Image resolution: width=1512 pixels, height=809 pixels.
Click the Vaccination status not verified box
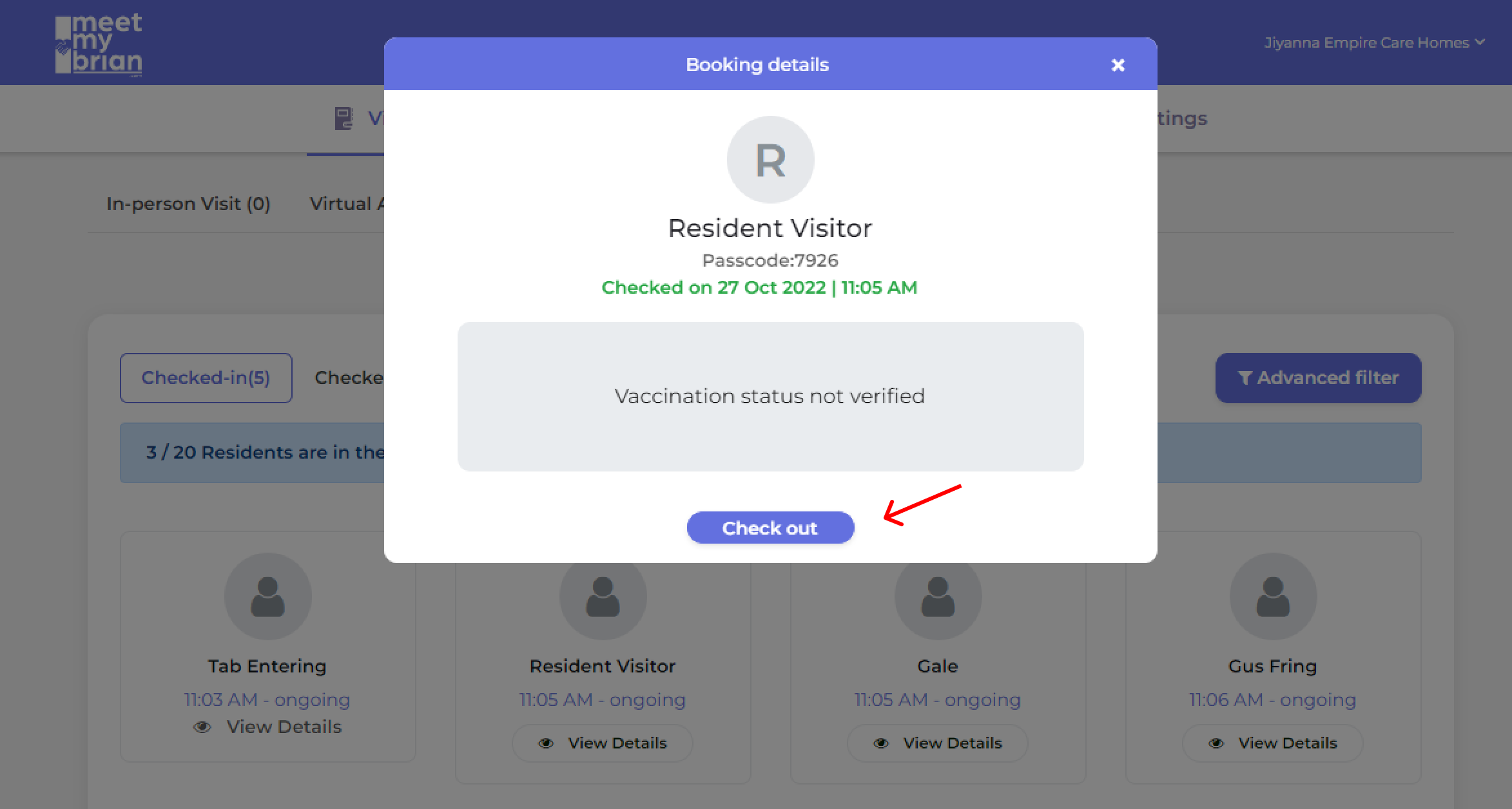(x=770, y=396)
